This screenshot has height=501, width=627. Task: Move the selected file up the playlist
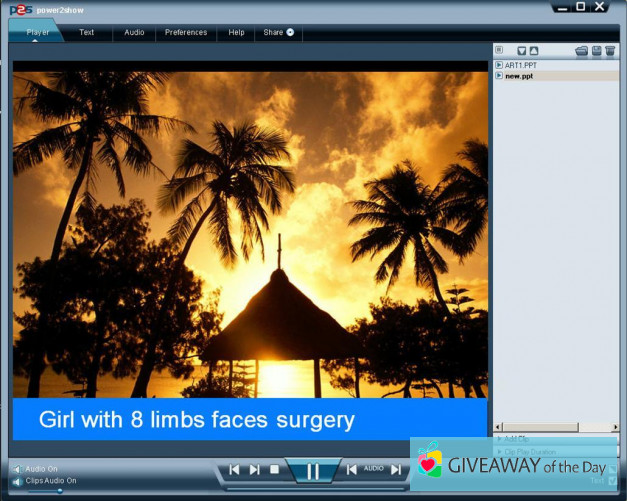coord(534,51)
